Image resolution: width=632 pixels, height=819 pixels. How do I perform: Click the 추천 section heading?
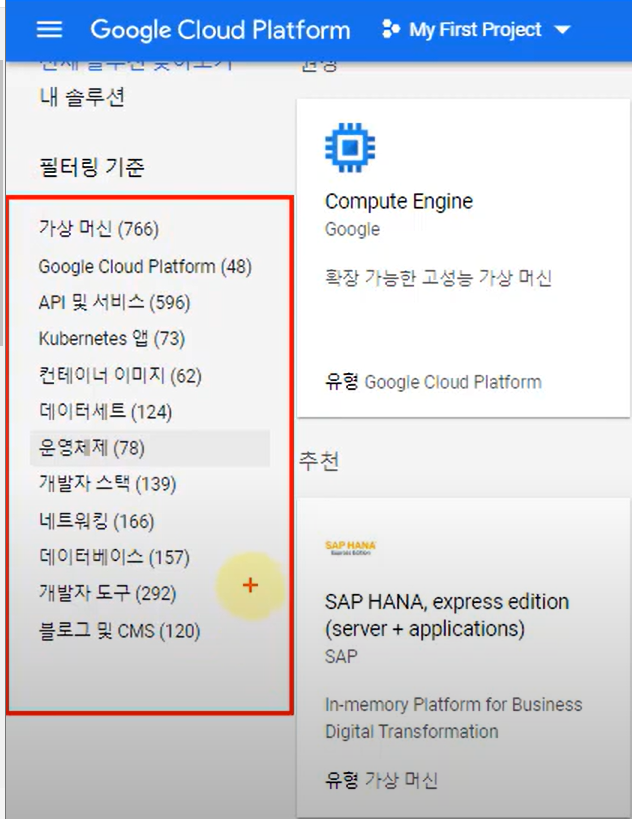(x=319, y=461)
